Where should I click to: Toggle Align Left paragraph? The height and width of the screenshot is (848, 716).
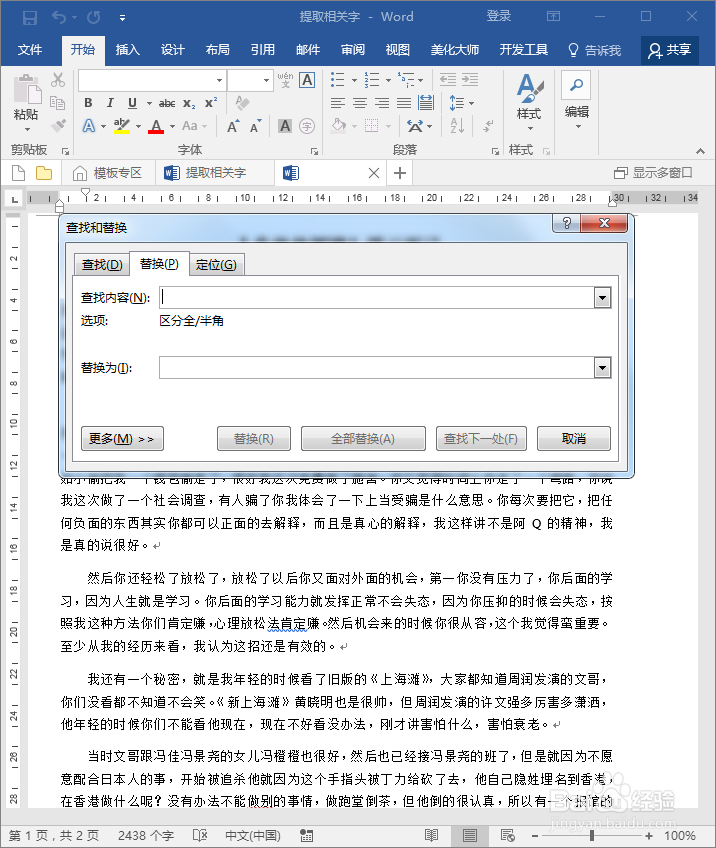pos(337,103)
